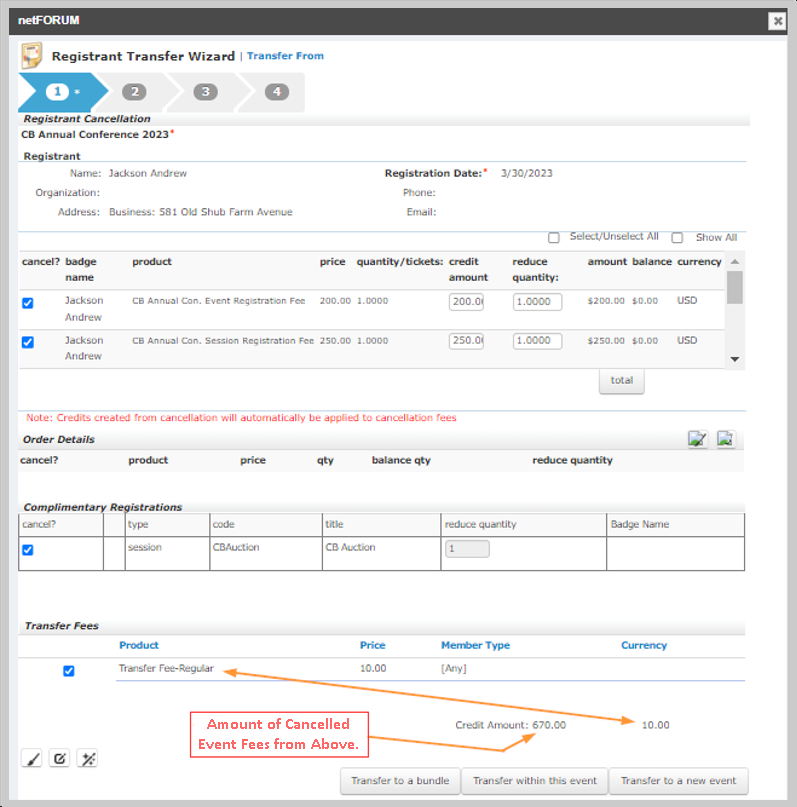Click credit amount field showing 250.00
Screen dimensions: 797x807
(x=466, y=341)
